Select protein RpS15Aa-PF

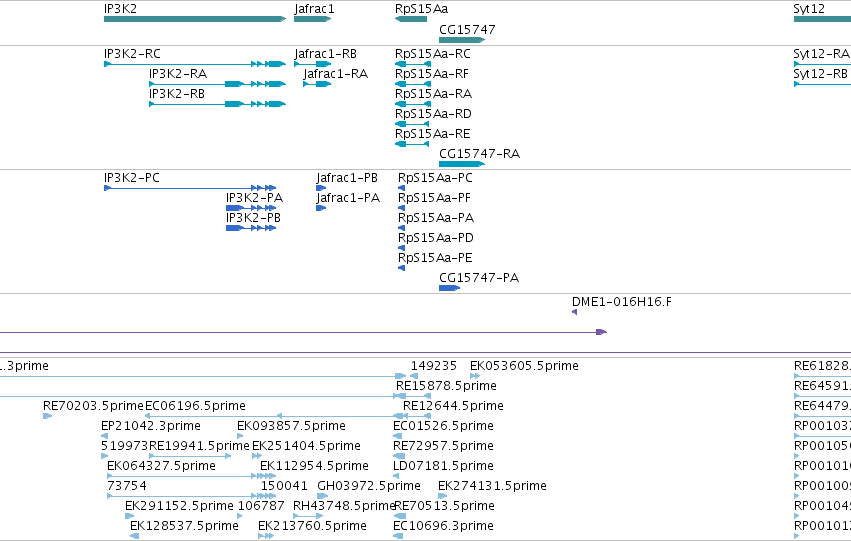point(402,208)
